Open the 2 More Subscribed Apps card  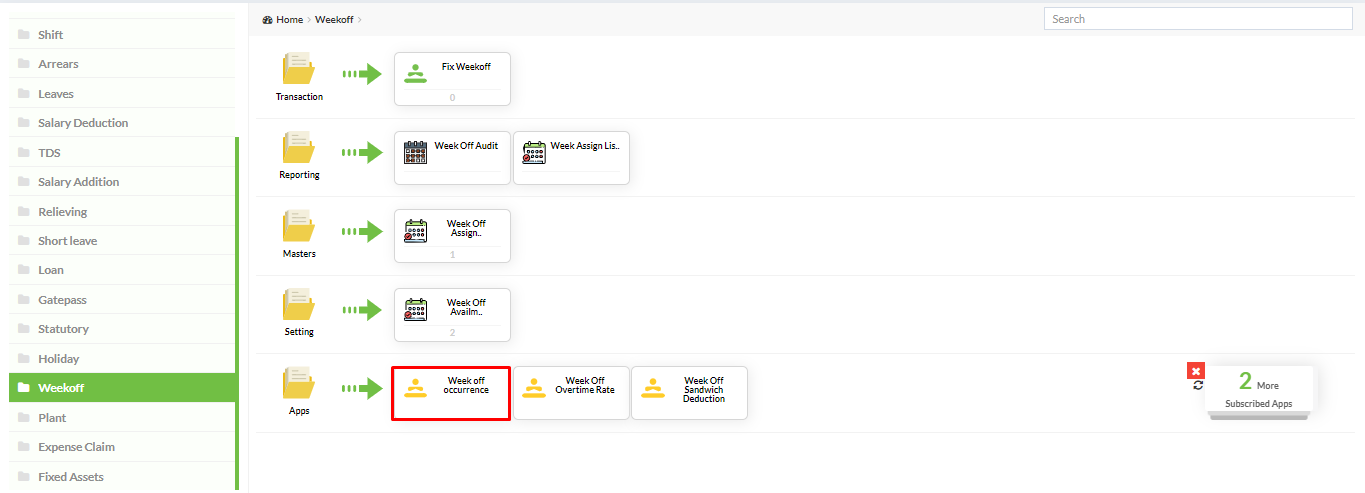(x=1259, y=390)
